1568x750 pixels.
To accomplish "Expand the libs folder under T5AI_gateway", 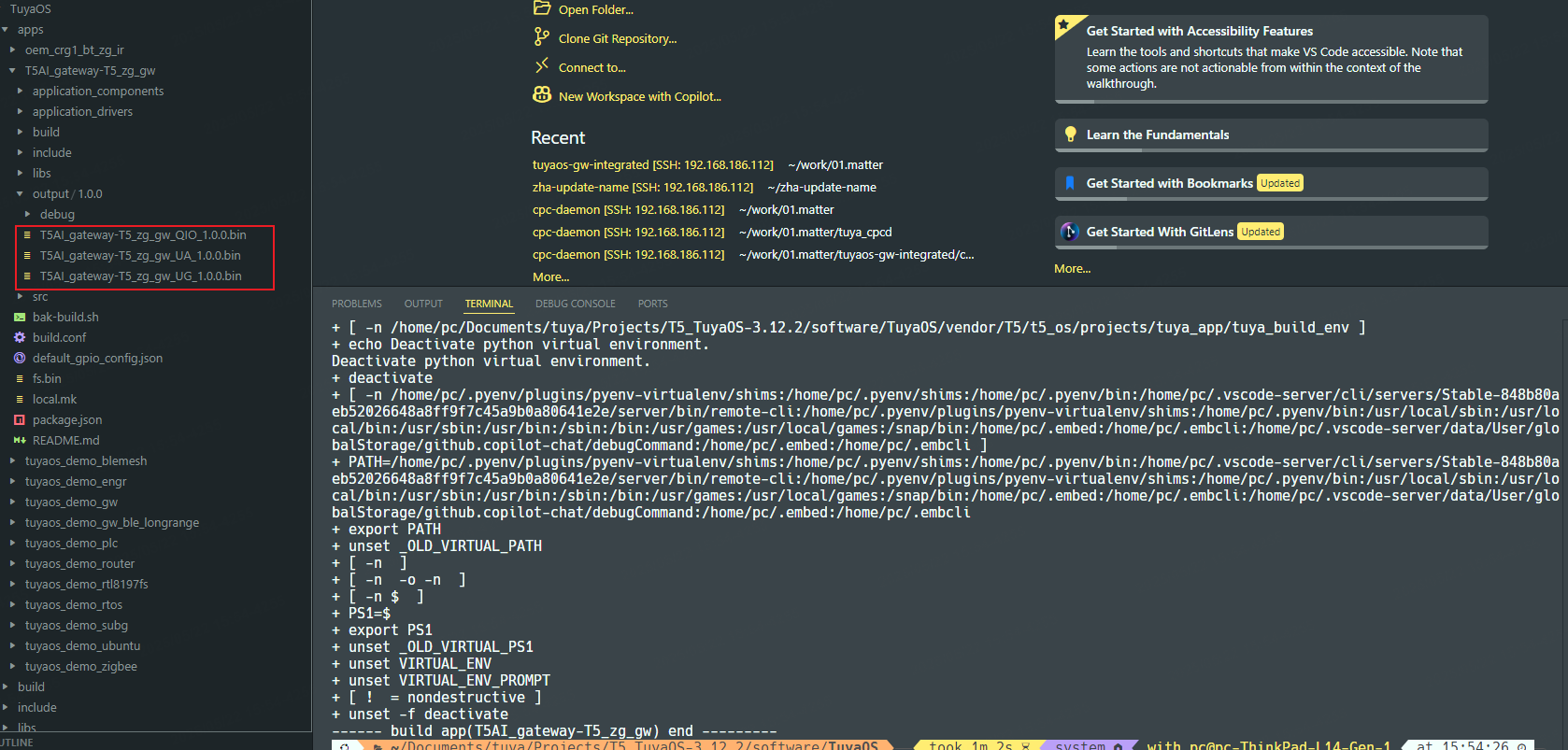I will tap(20, 174).
